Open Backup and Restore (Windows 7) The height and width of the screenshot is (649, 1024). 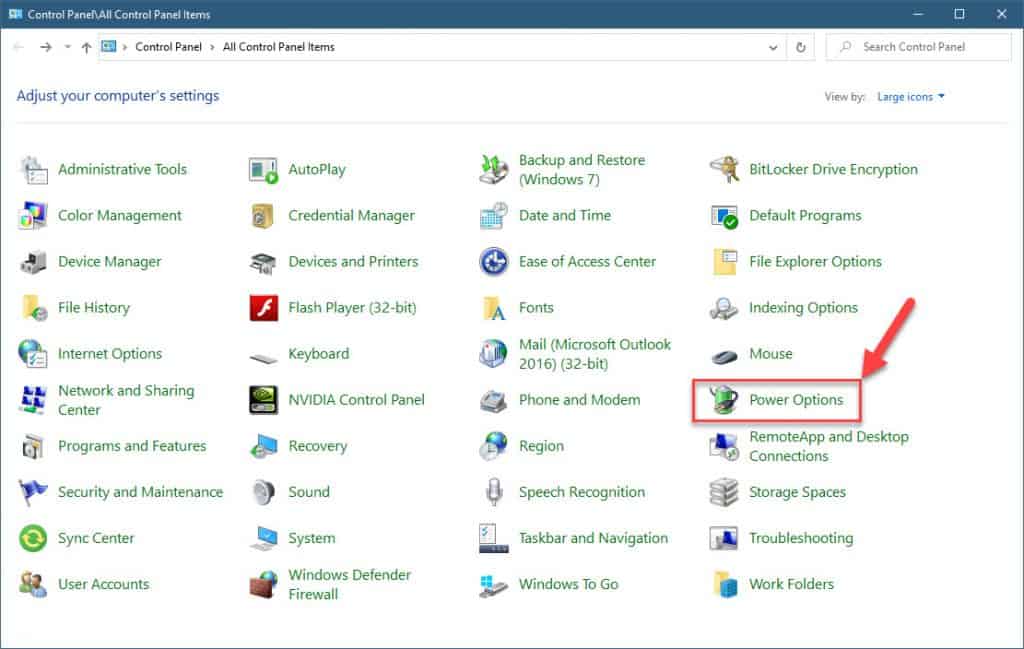(x=581, y=168)
